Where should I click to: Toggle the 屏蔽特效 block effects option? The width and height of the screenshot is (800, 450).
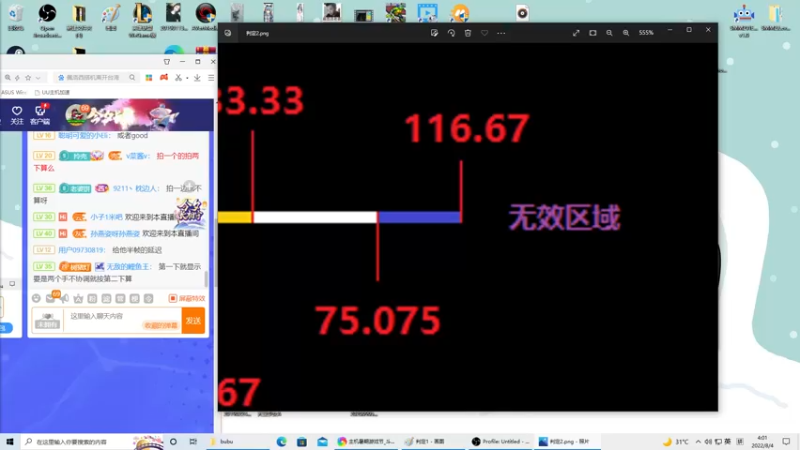click(x=187, y=298)
